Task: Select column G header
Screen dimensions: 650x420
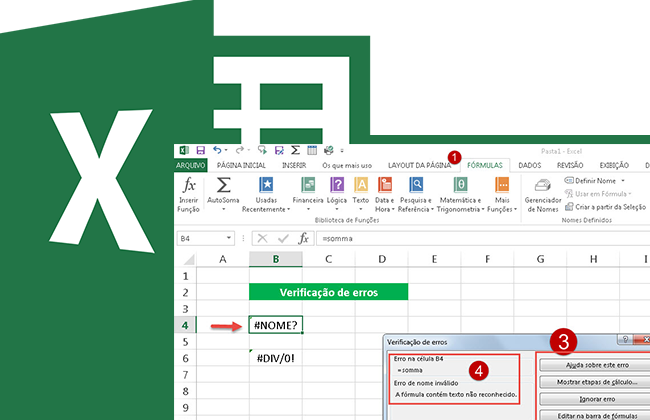Action: pos(541,259)
